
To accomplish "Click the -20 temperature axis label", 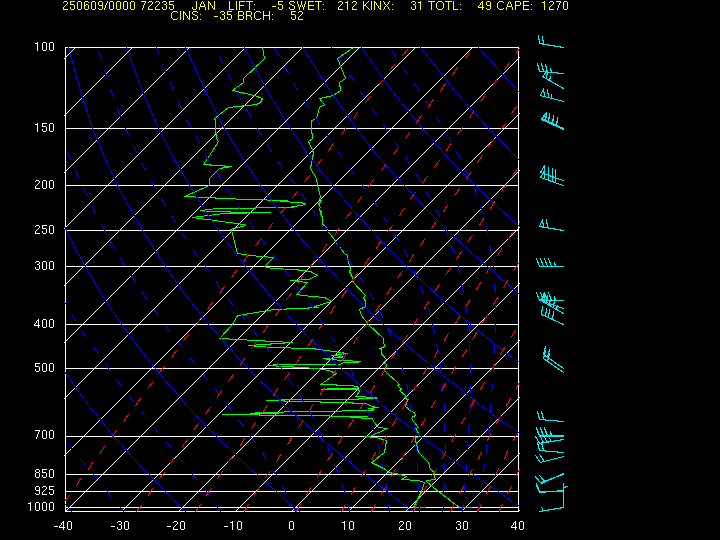I will click(x=176, y=526).
